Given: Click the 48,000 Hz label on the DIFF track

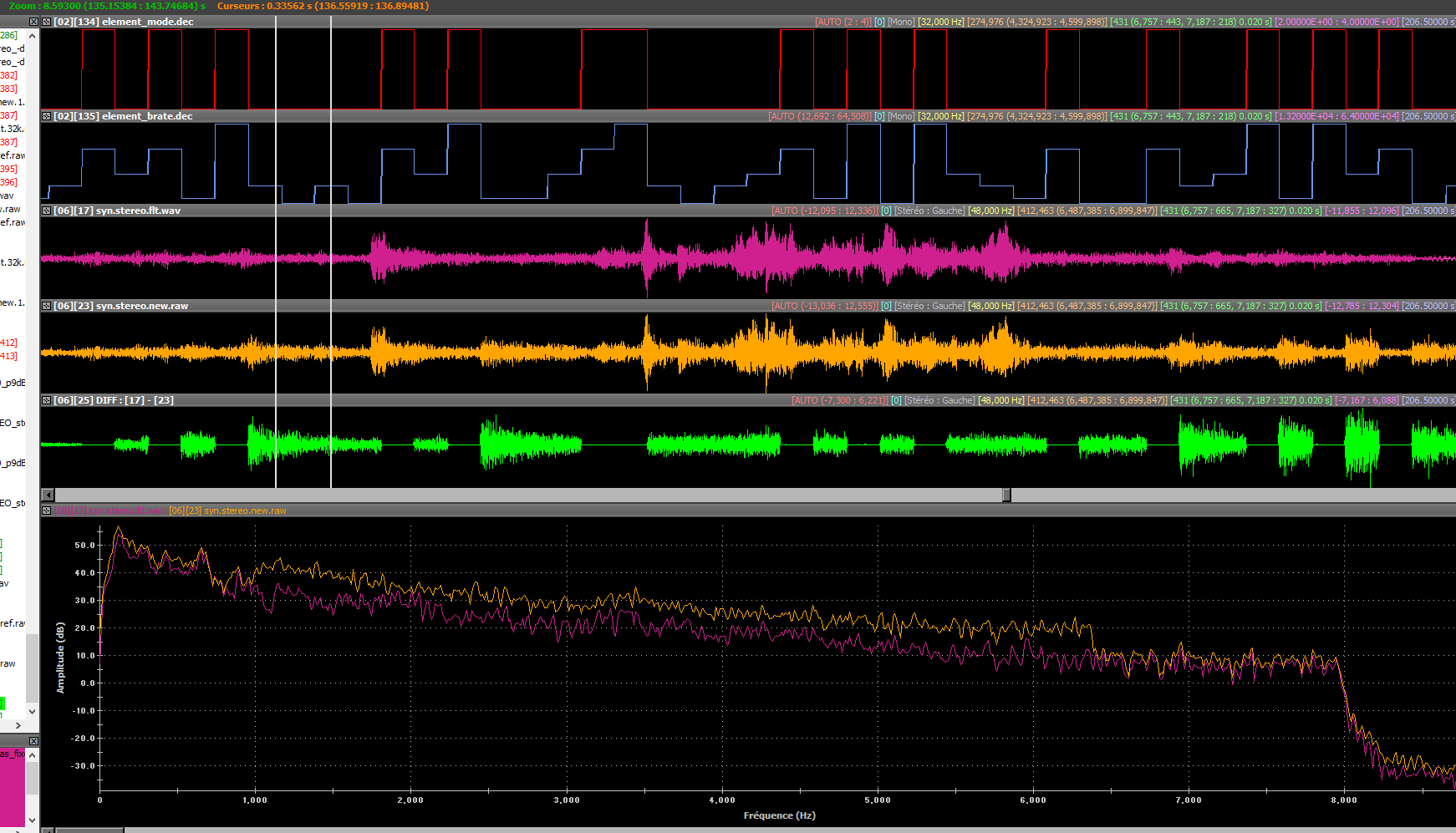Looking at the screenshot, I should [x=1000, y=400].
